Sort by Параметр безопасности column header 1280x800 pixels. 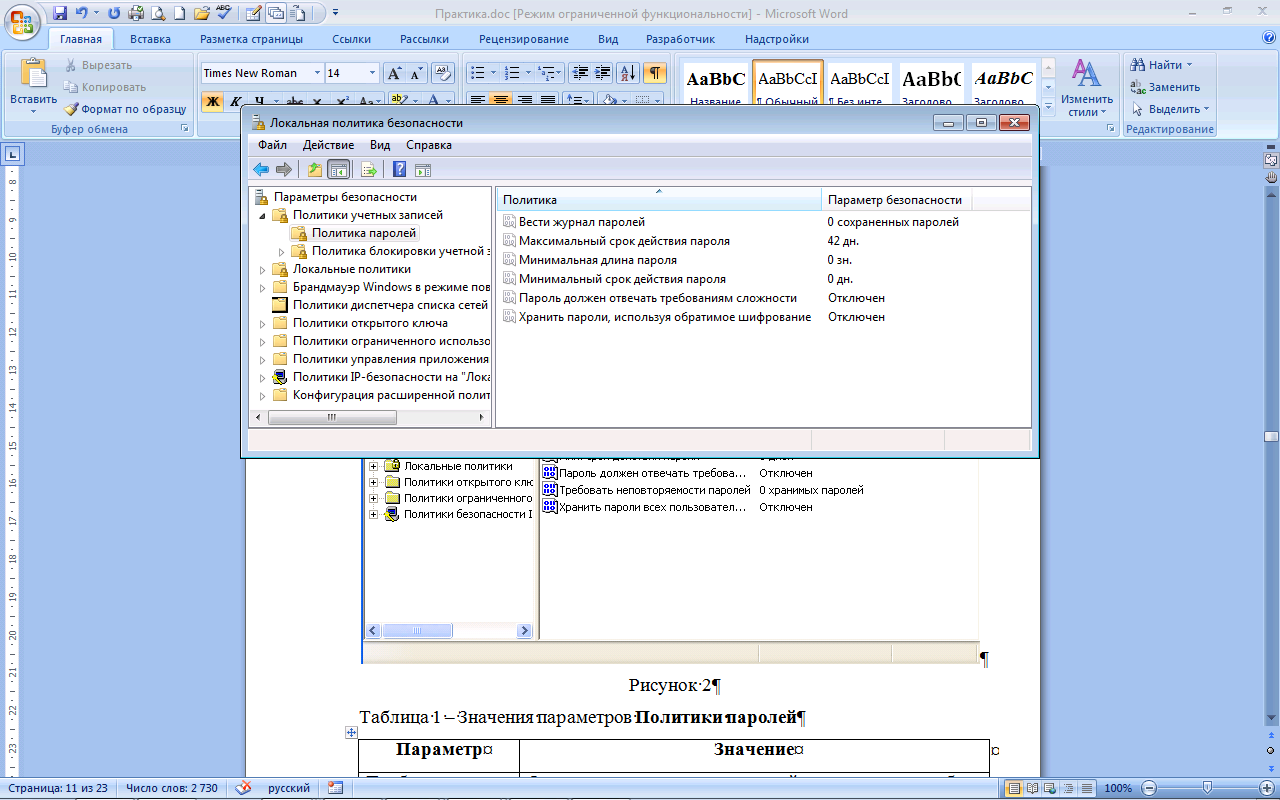point(896,200)
